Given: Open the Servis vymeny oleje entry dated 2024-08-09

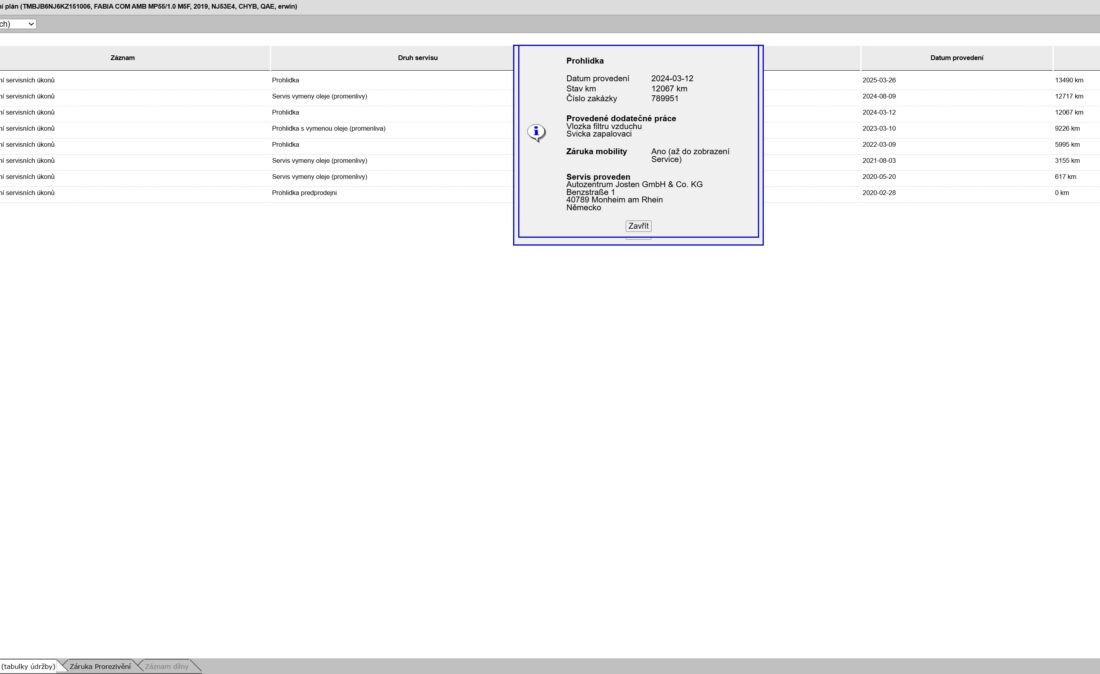Looking at the screenshot, I should (319, 97).
